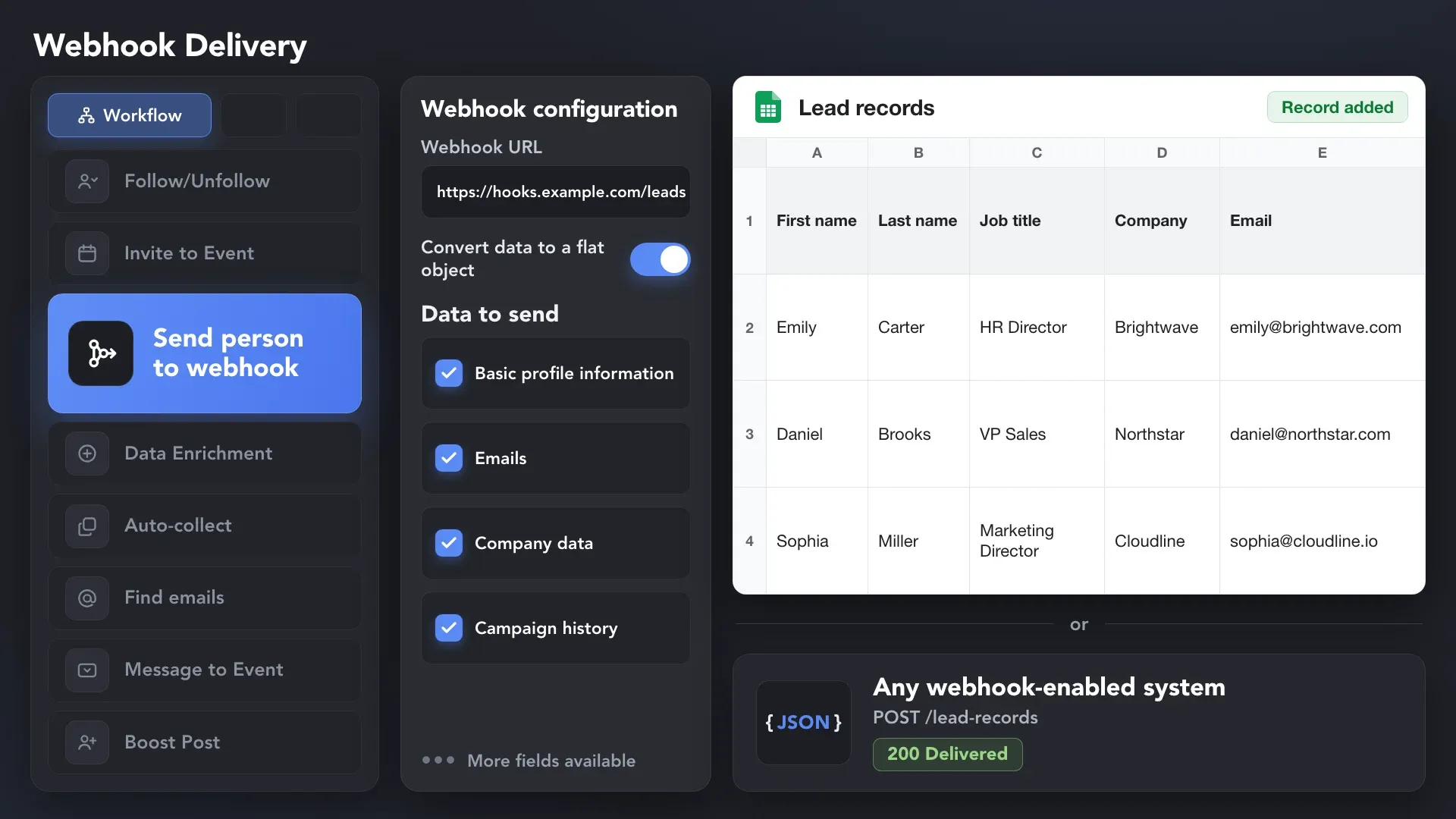Click the Last name header cell

918,221
